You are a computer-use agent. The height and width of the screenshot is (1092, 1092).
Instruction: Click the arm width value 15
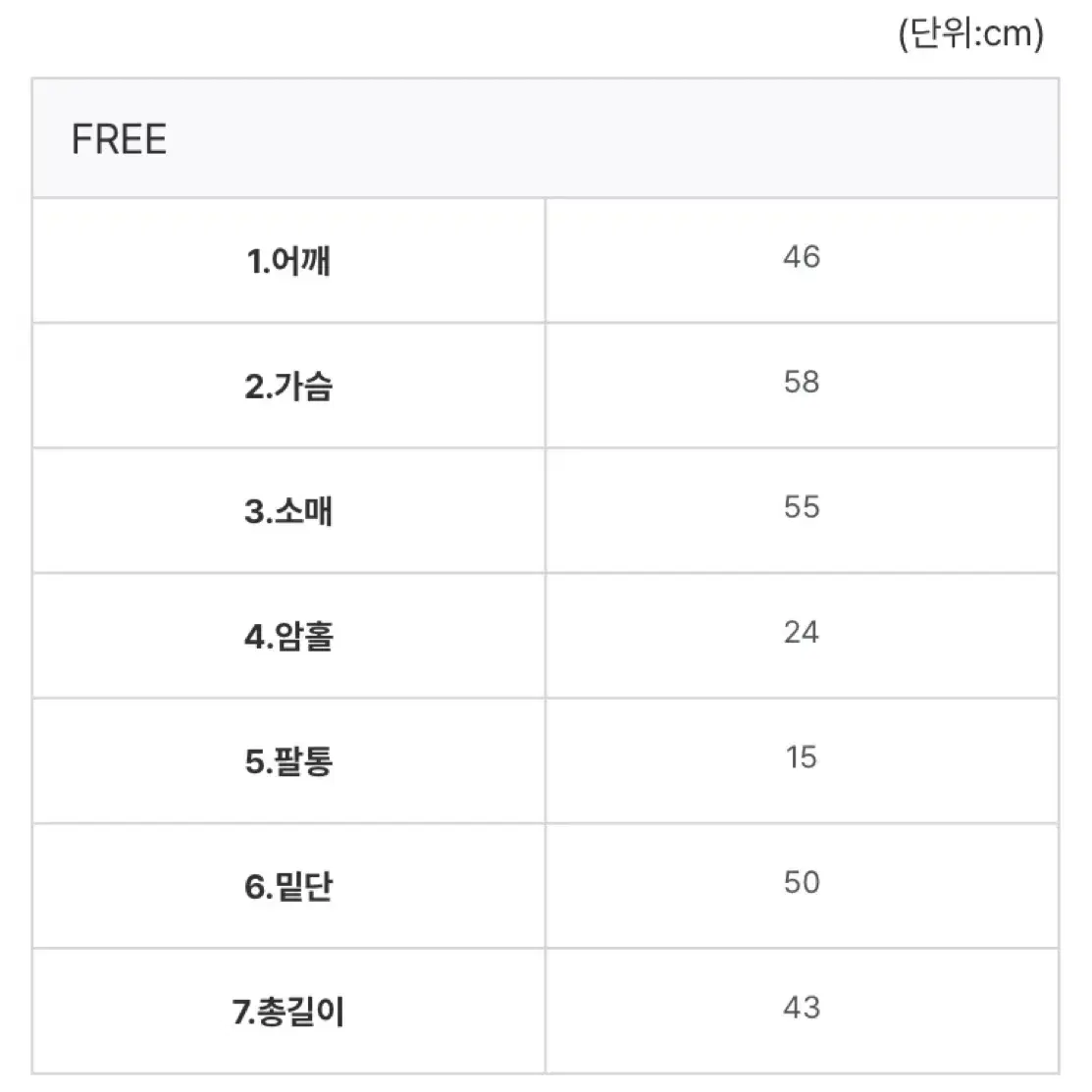tap(802, 757)
